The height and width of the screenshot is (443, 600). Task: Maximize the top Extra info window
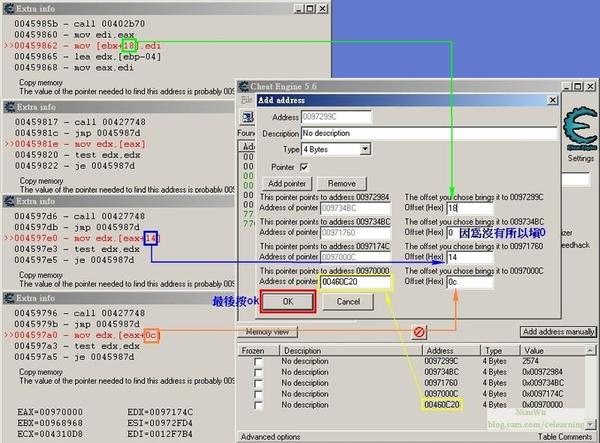coord(310,9)
